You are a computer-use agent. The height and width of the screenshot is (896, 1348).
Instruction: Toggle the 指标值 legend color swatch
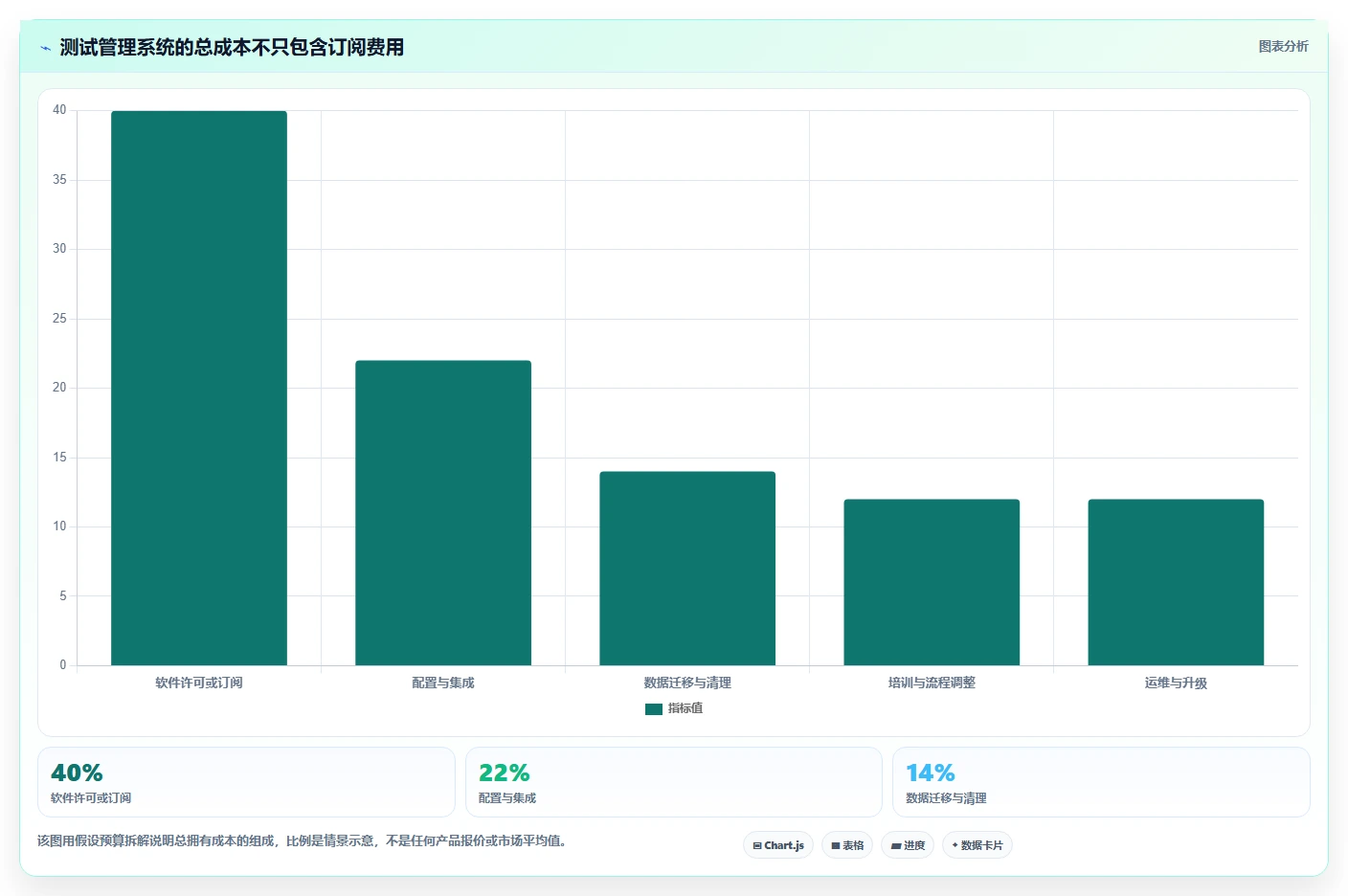point(654,709)
